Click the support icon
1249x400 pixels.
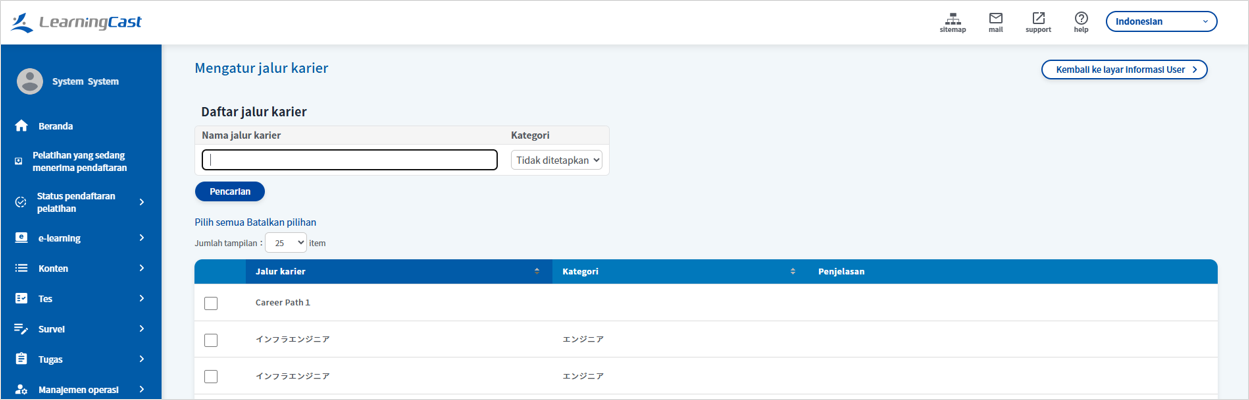tap(1038, 19)
